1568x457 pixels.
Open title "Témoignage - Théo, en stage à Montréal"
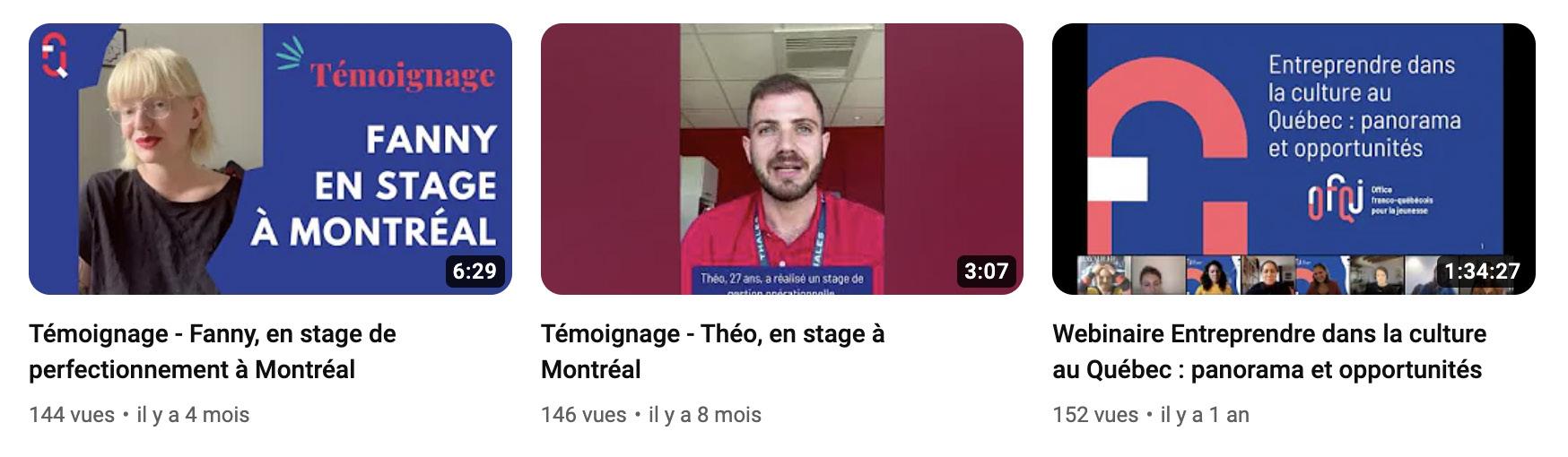coord(712,351)
